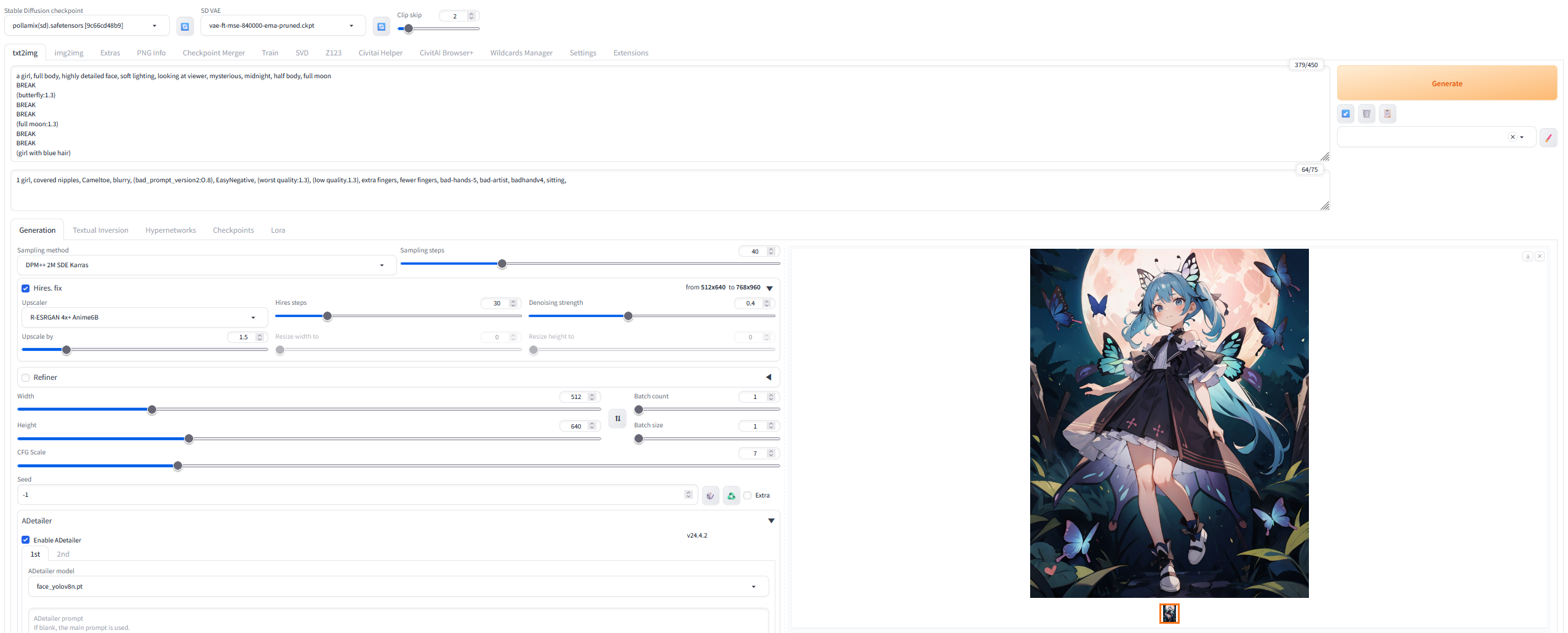Image resolution: width=1568 pixels, height=633 pixels.
Task: Uncheck Enable ADetailer
Action: [x=26, y=540]
